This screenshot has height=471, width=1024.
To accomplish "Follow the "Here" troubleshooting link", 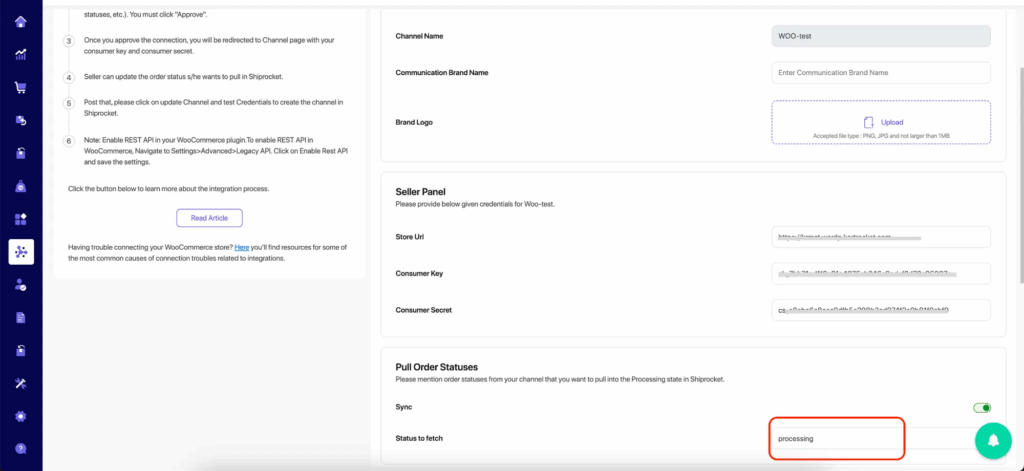I will point(241,247).
